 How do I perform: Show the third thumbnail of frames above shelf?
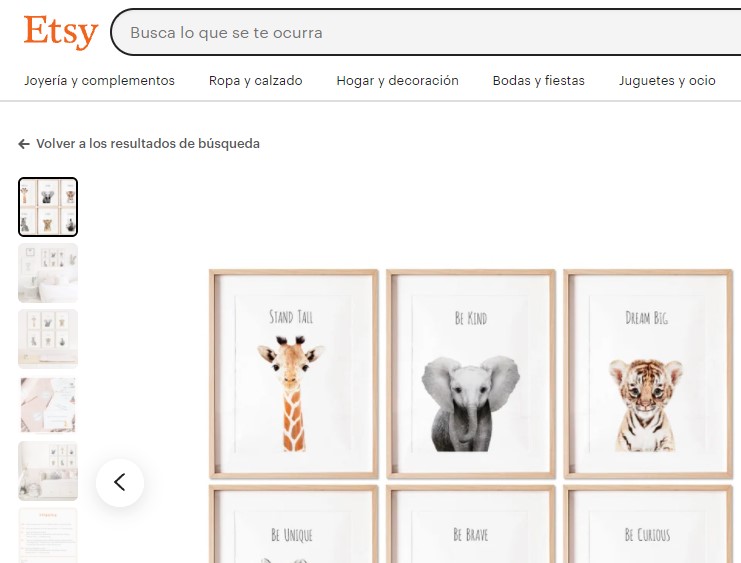click(48, 339)
